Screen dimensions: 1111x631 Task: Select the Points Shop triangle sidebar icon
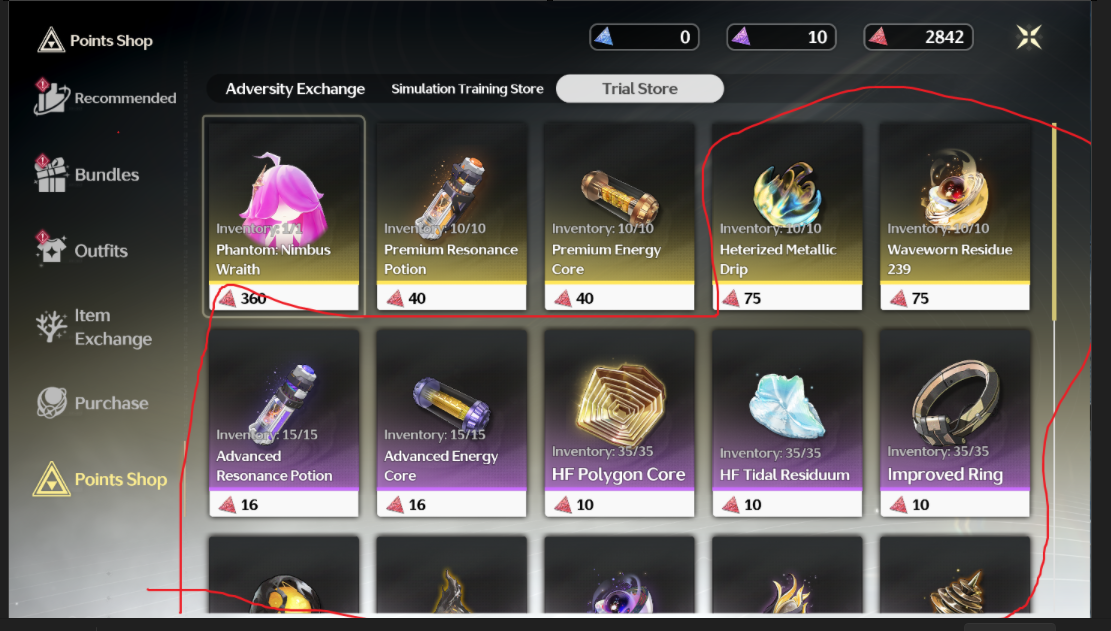[x=51, y=479]
